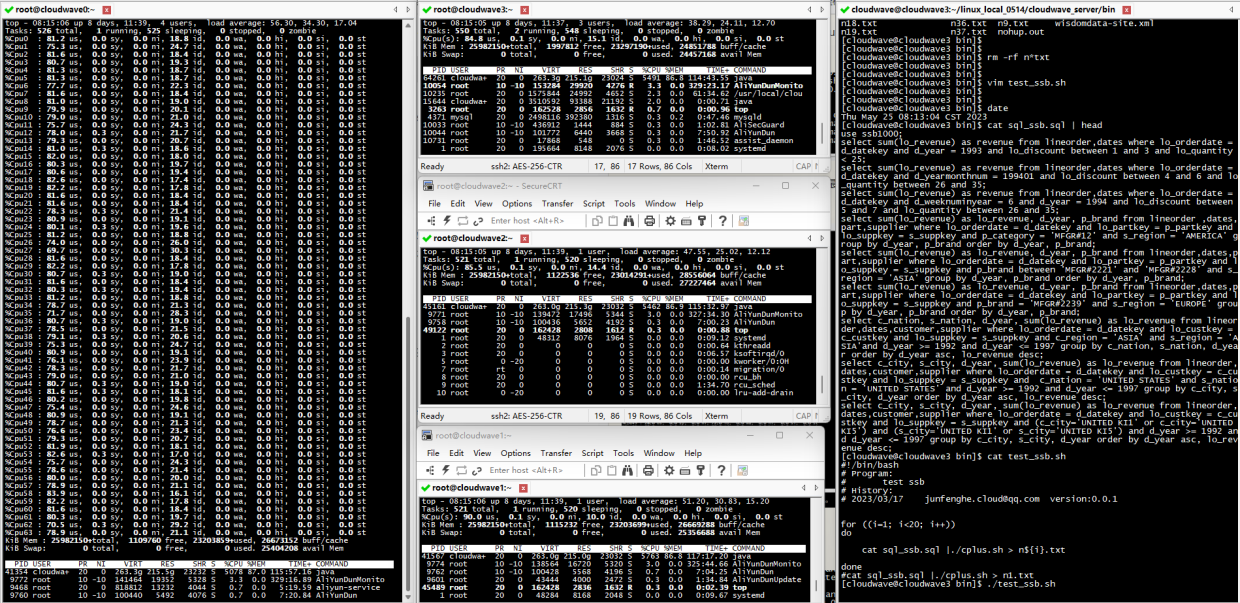This screenshot has height=603, width=1240.
Task: Click Help question mark in cloudwave1 toolbar
Action: tap(721, 470)
